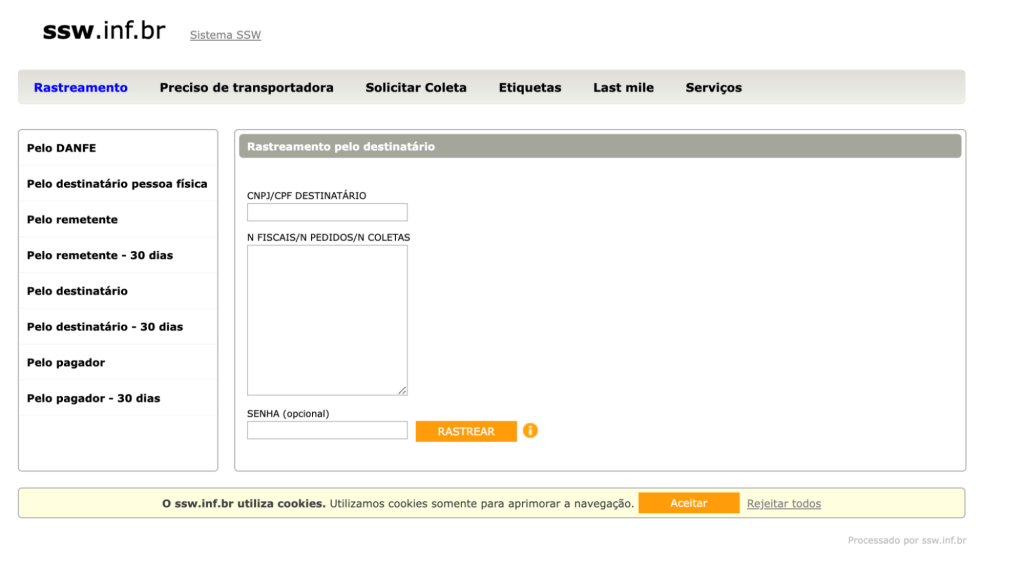Pick Pelo destinatário - 30 dias
The width and height of the screenshot is (1024, 571).
[x=105, y=327]
